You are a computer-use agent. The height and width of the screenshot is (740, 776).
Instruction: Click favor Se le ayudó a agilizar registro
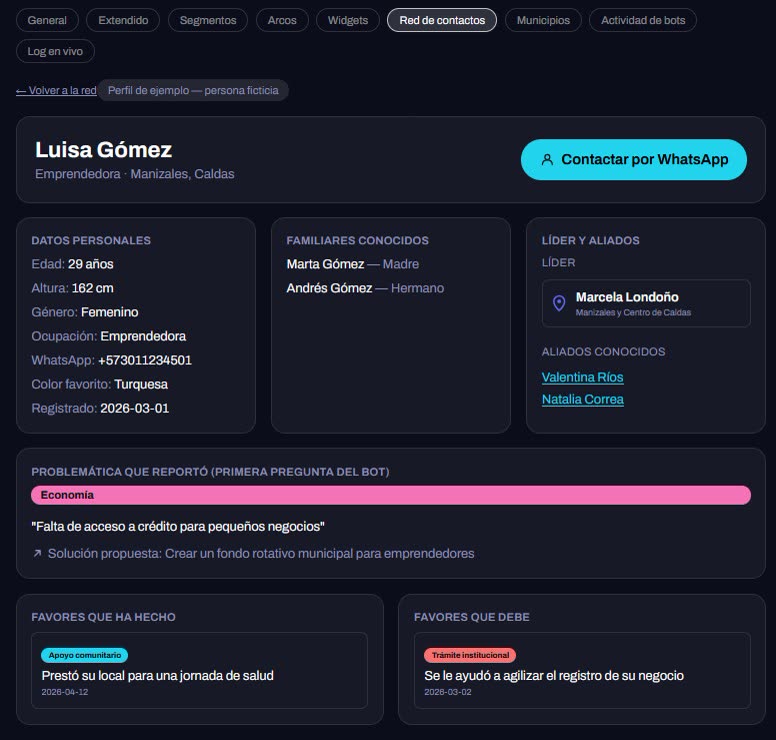coord(554,676)
